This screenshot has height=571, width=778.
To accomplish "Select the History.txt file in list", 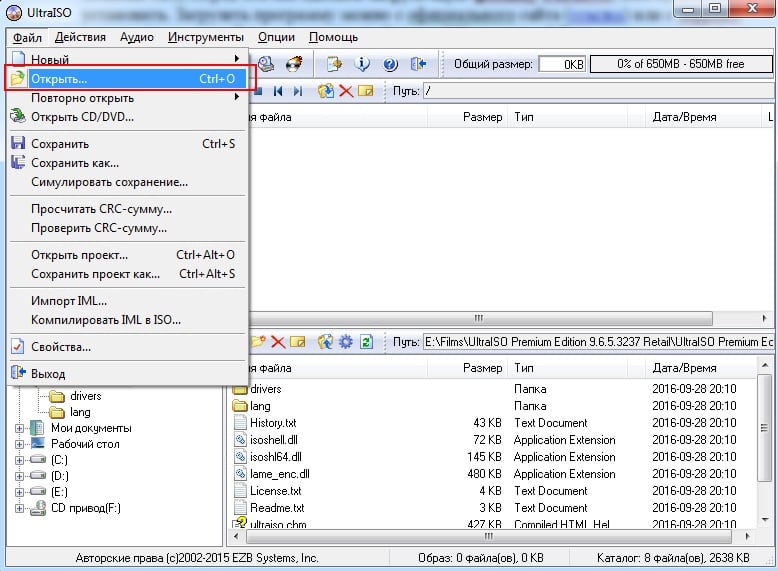I will pyautogui.click(x=273, y=423).
